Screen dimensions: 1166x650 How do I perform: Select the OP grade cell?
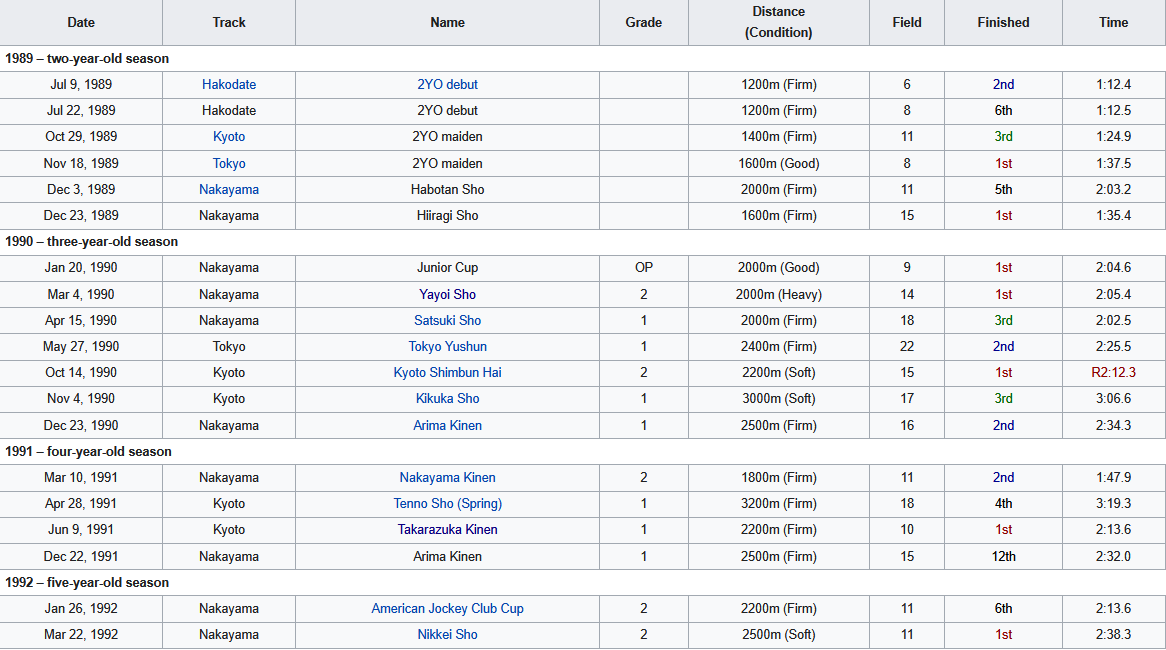(643, 268)
